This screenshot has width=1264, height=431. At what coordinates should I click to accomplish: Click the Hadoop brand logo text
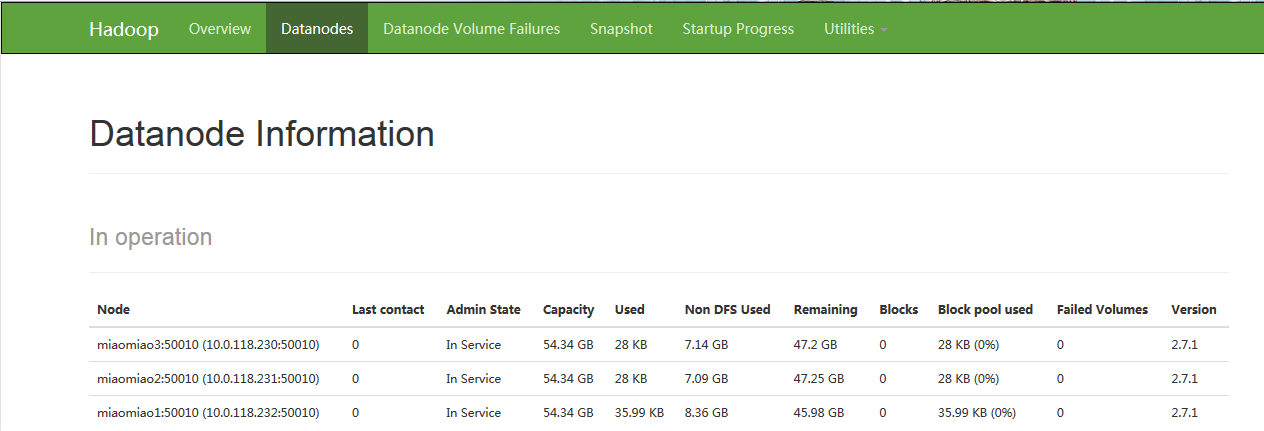click(123, 29)
